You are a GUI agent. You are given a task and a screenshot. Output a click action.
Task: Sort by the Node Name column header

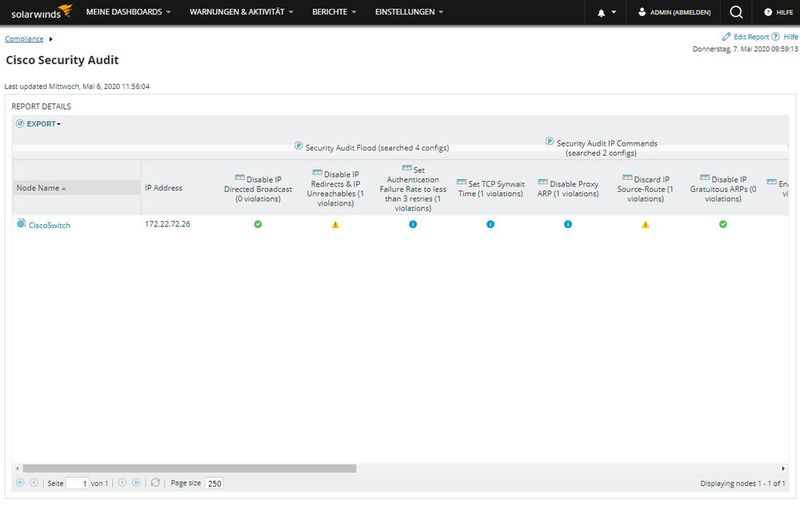click(x=77, y=188)
